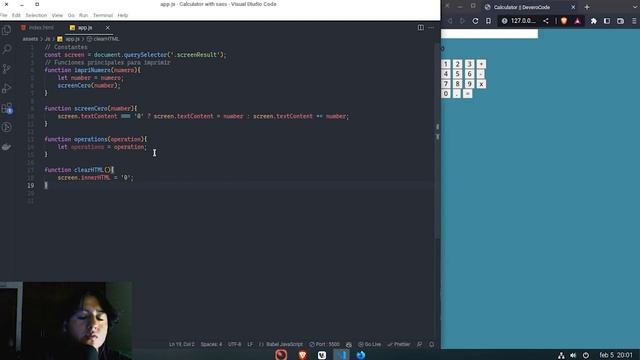Image resolution: width=640 pixels, height=360 pixels.
Task: Open the Help menu
Action: coord(123,15)
